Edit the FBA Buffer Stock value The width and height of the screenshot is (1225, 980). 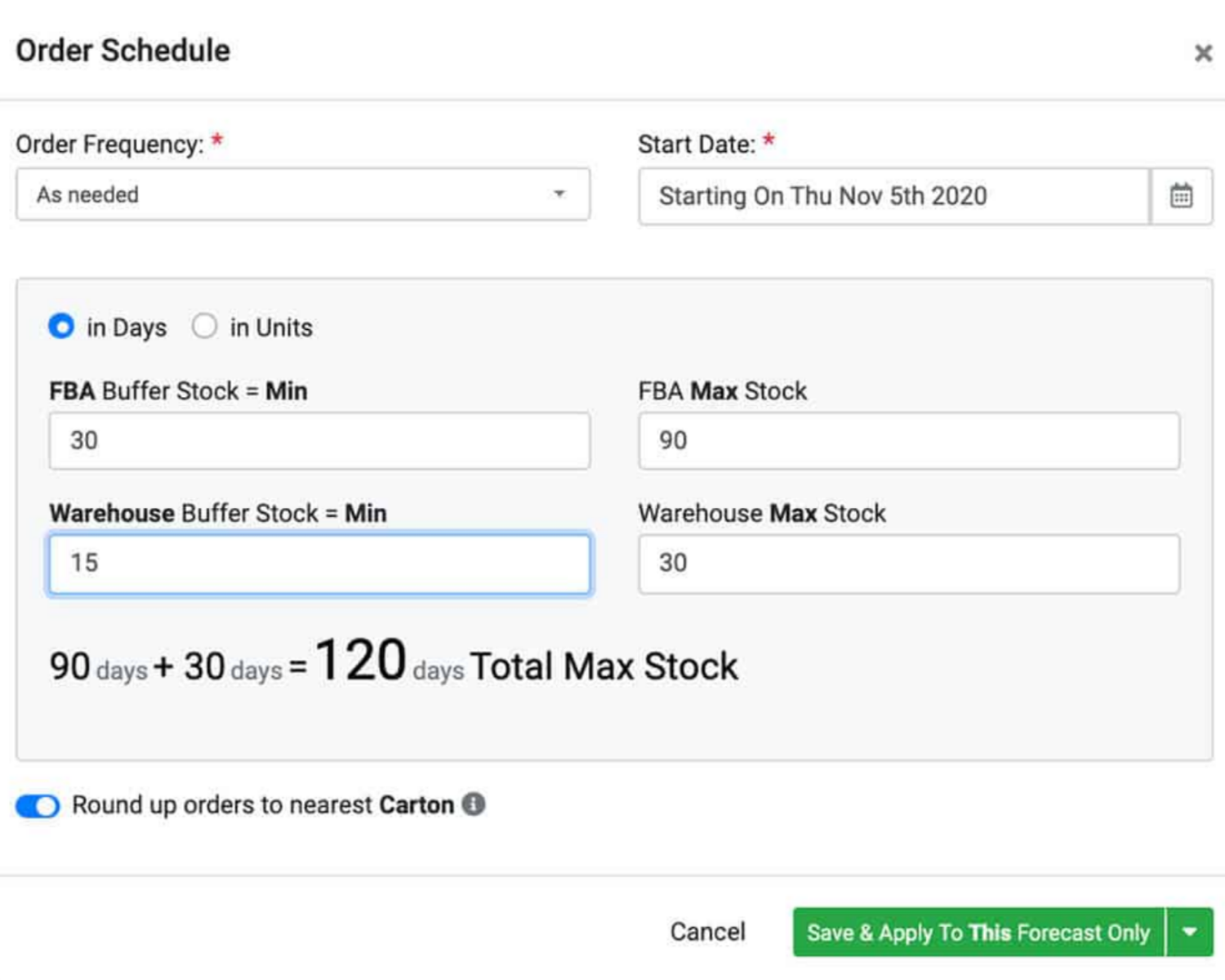pyautogui.click(x=318, y=440)
